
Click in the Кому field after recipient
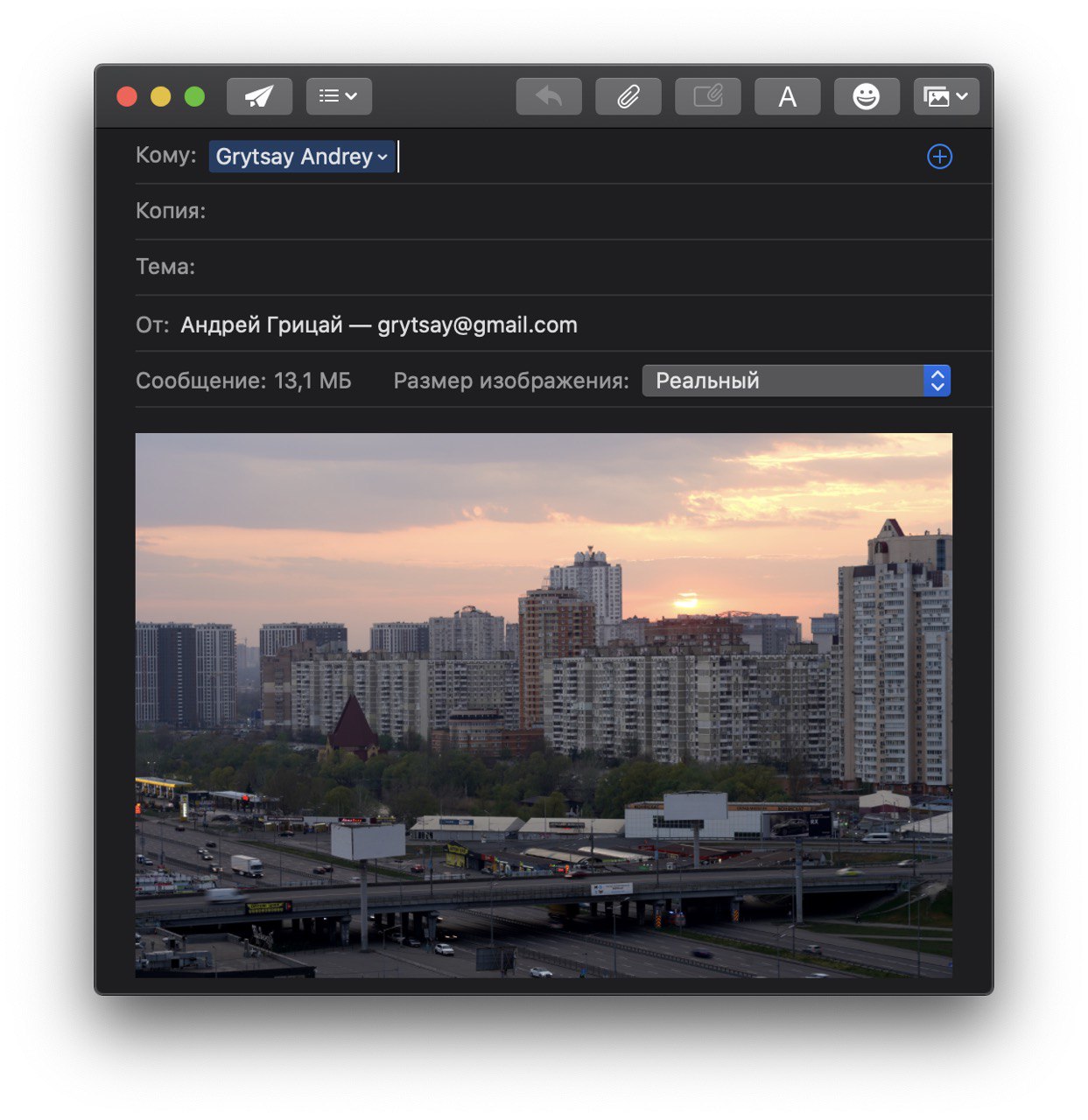[x=656, y=157]
